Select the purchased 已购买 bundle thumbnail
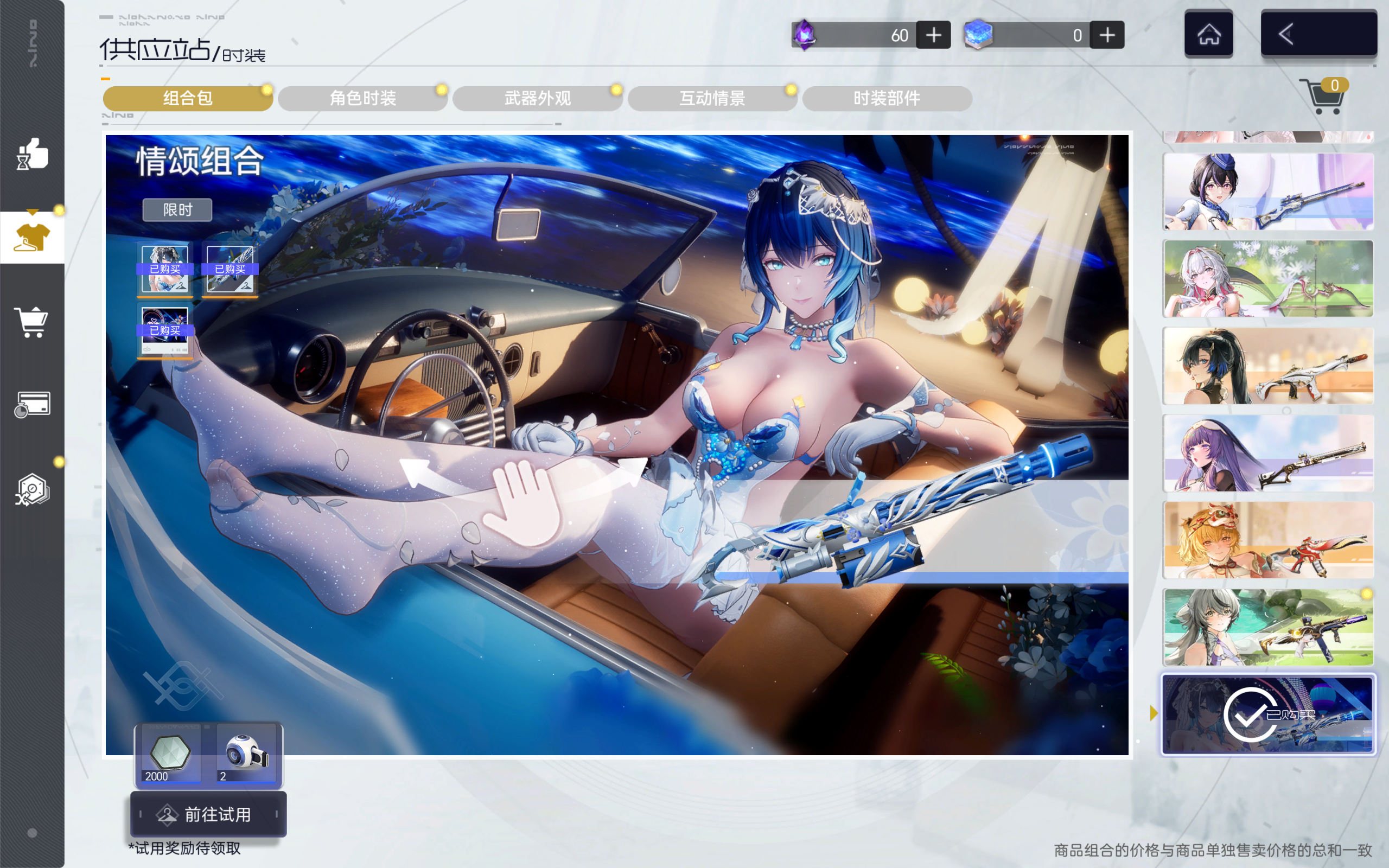This screenshot has height=868, width=1389. [1269, 714]
